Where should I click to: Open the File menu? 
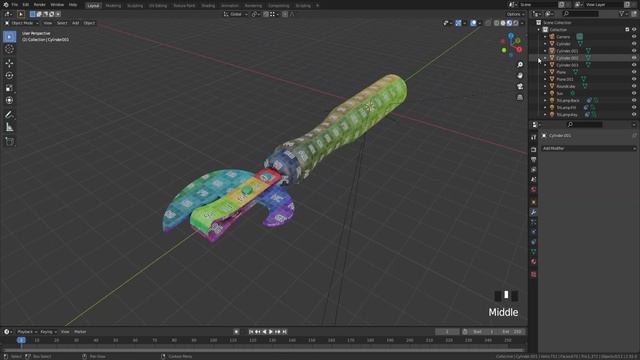(x=15, y=5)
